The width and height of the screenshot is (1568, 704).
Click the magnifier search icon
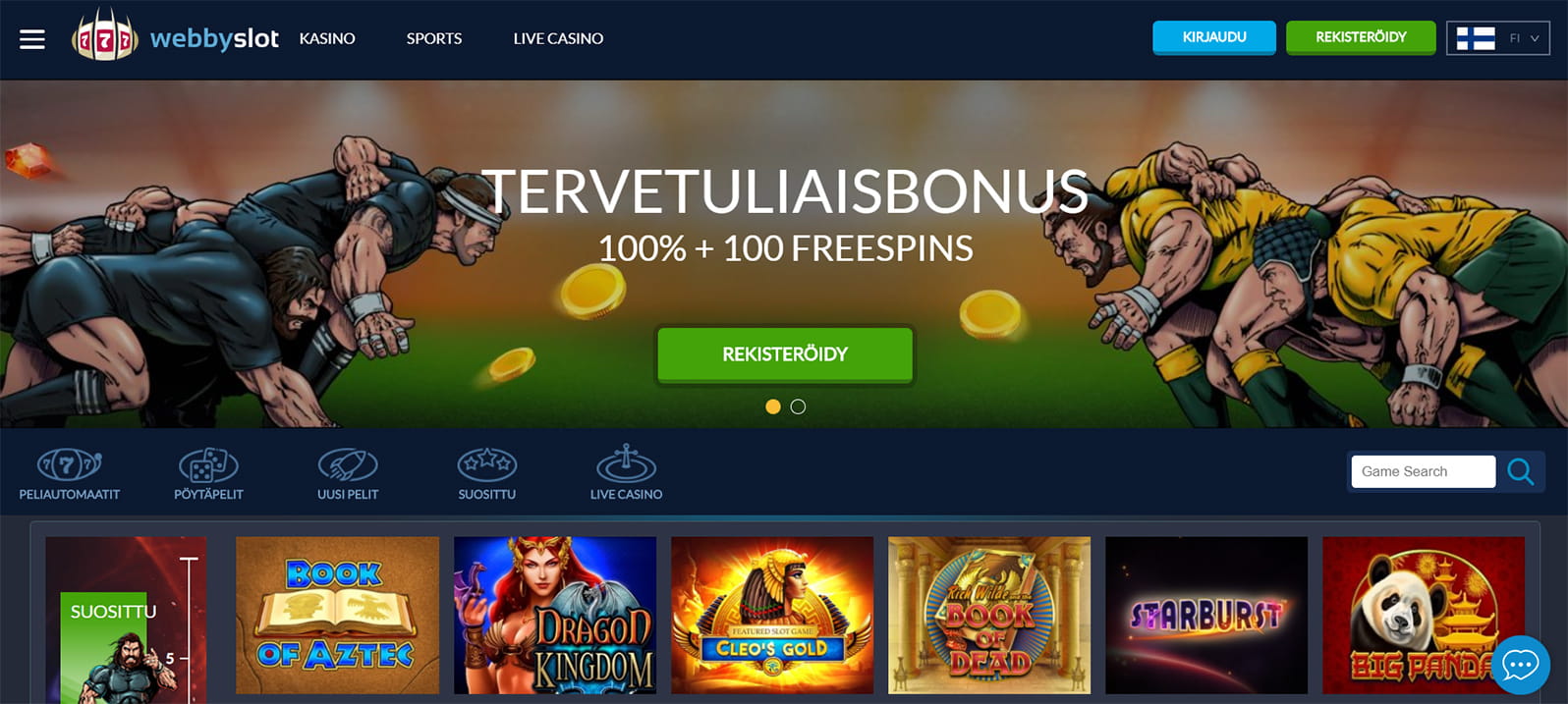pyautogui.click(x=1520, y=472)
